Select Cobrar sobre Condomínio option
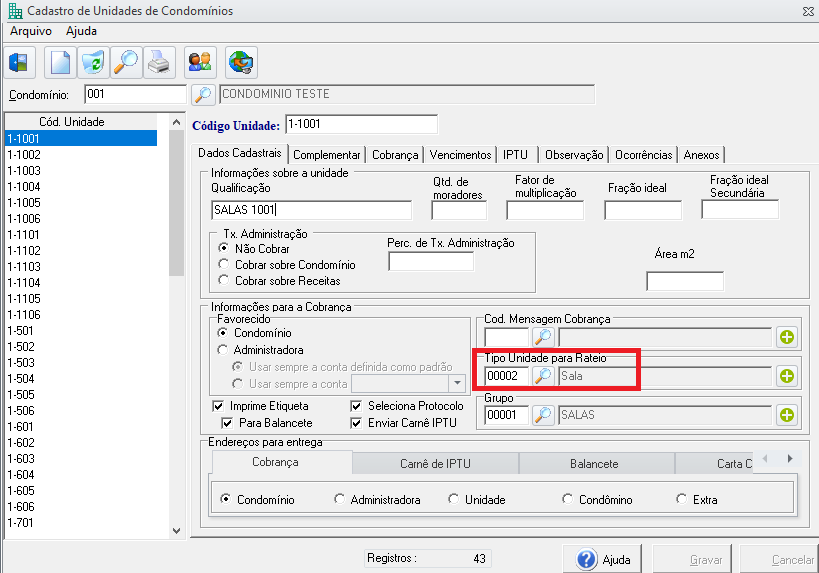Screen dimensions: 819x573 coord(224,264)
